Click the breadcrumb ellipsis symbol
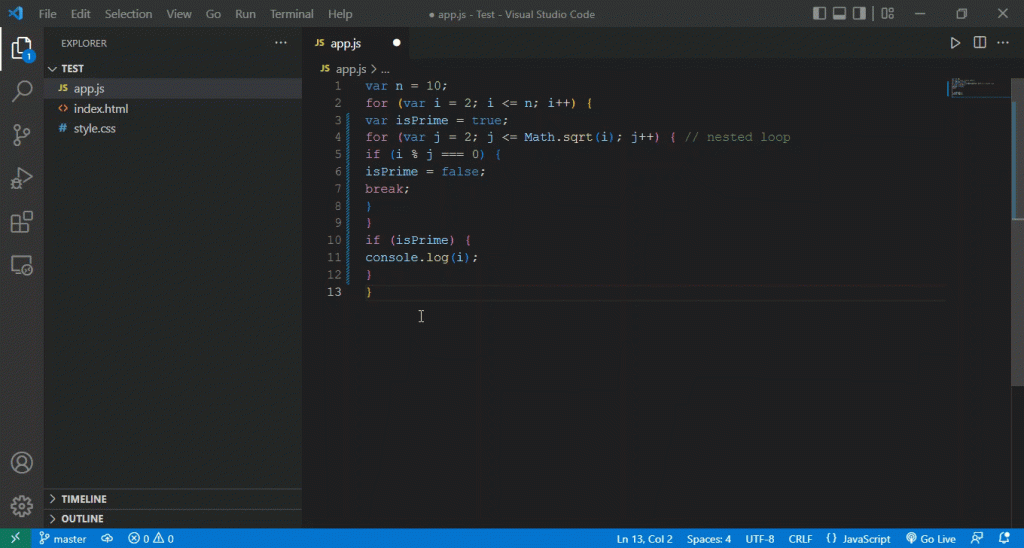Viewport: 1024px width, 548px height. click(x=385, y=69)
